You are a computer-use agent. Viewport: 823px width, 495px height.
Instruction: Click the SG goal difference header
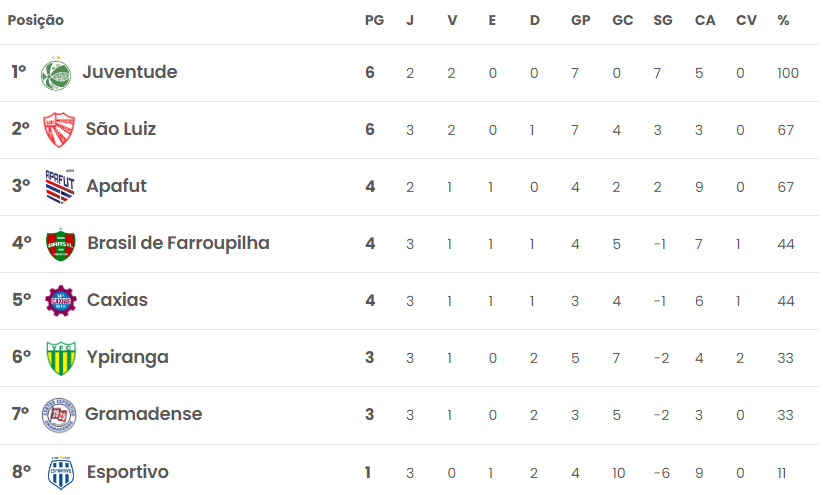tap(663, 20)
